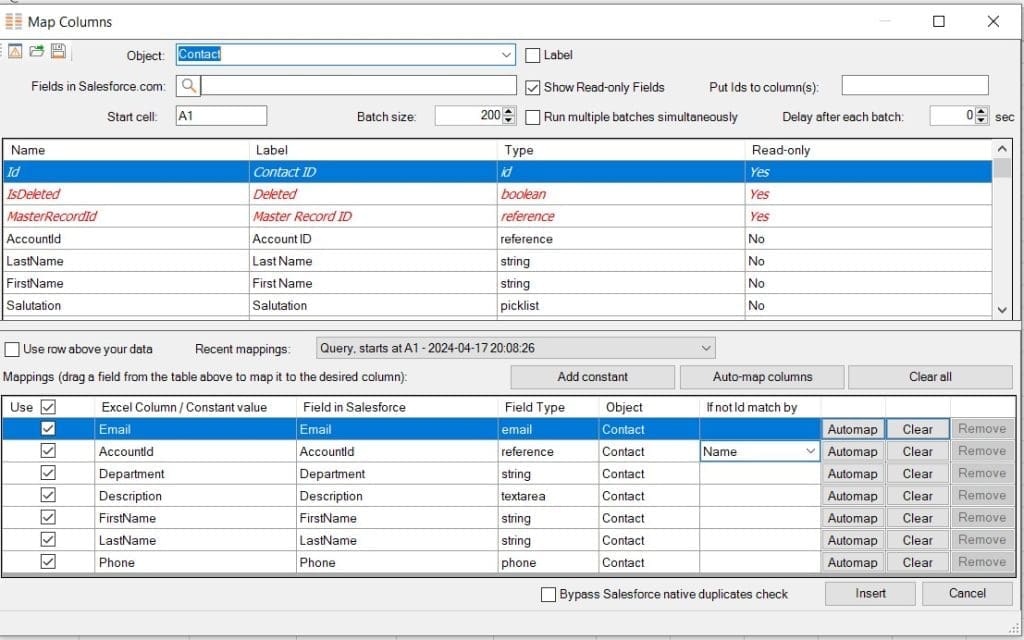
Task: Automap the Phone field row
Action: (852, 562)
